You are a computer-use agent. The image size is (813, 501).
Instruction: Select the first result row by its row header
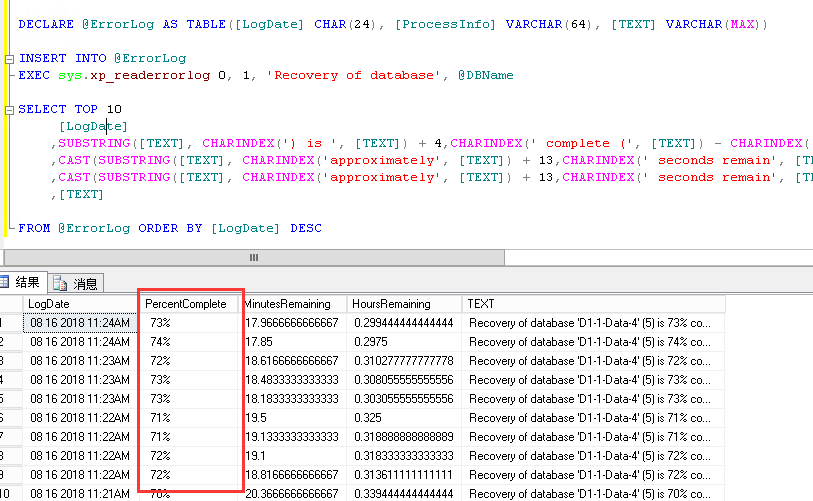pyautogui.click(x=8, y=323)
